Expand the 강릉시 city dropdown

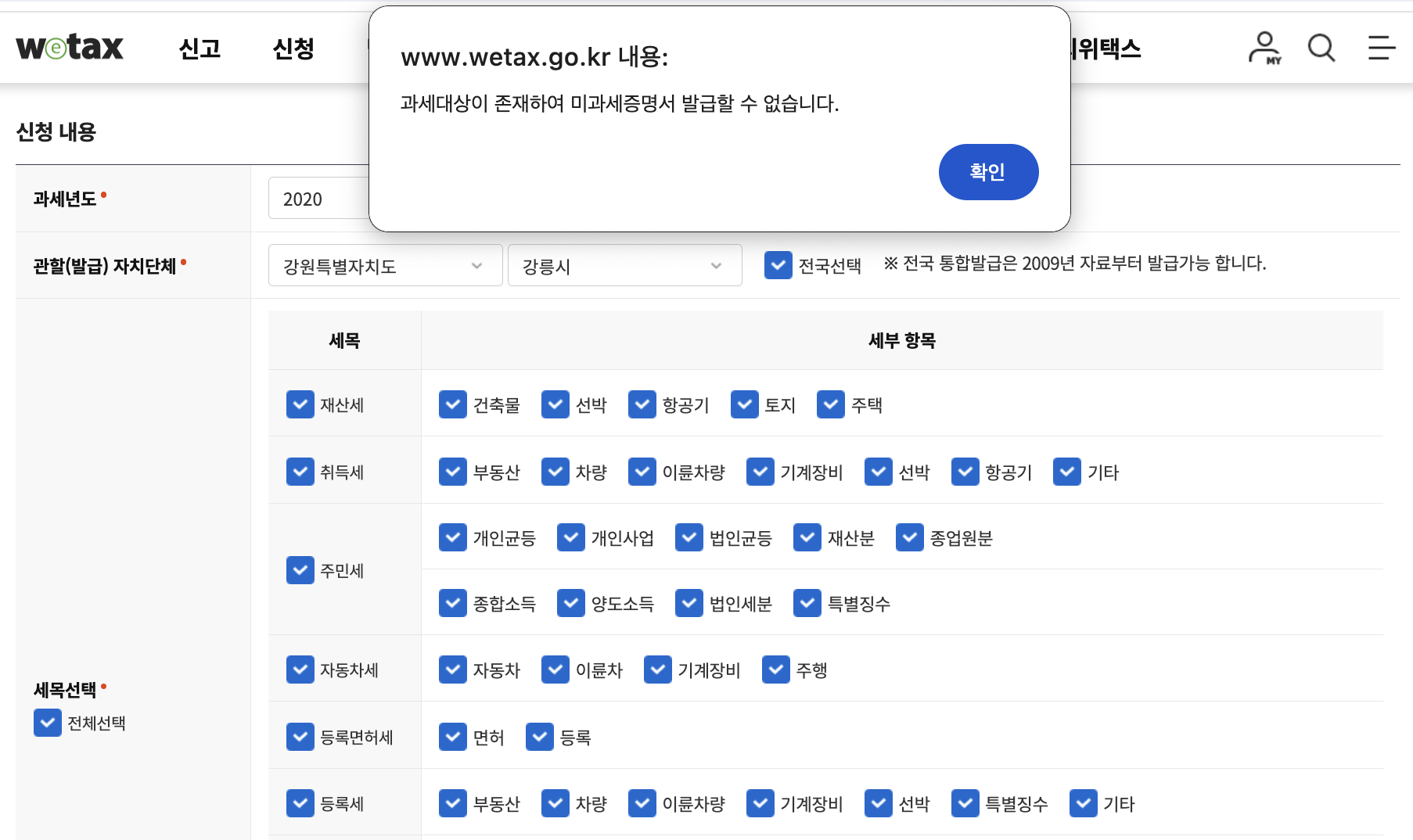(x=624, y=266)
